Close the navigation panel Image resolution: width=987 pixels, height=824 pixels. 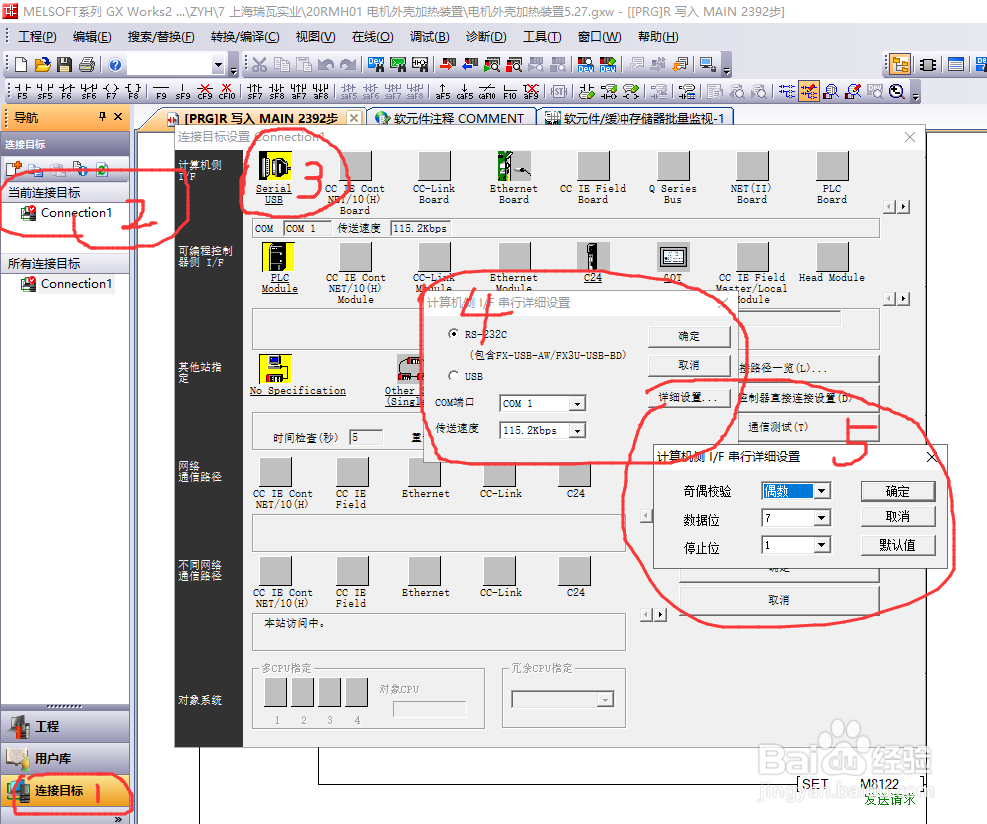[x=118, y=116]
